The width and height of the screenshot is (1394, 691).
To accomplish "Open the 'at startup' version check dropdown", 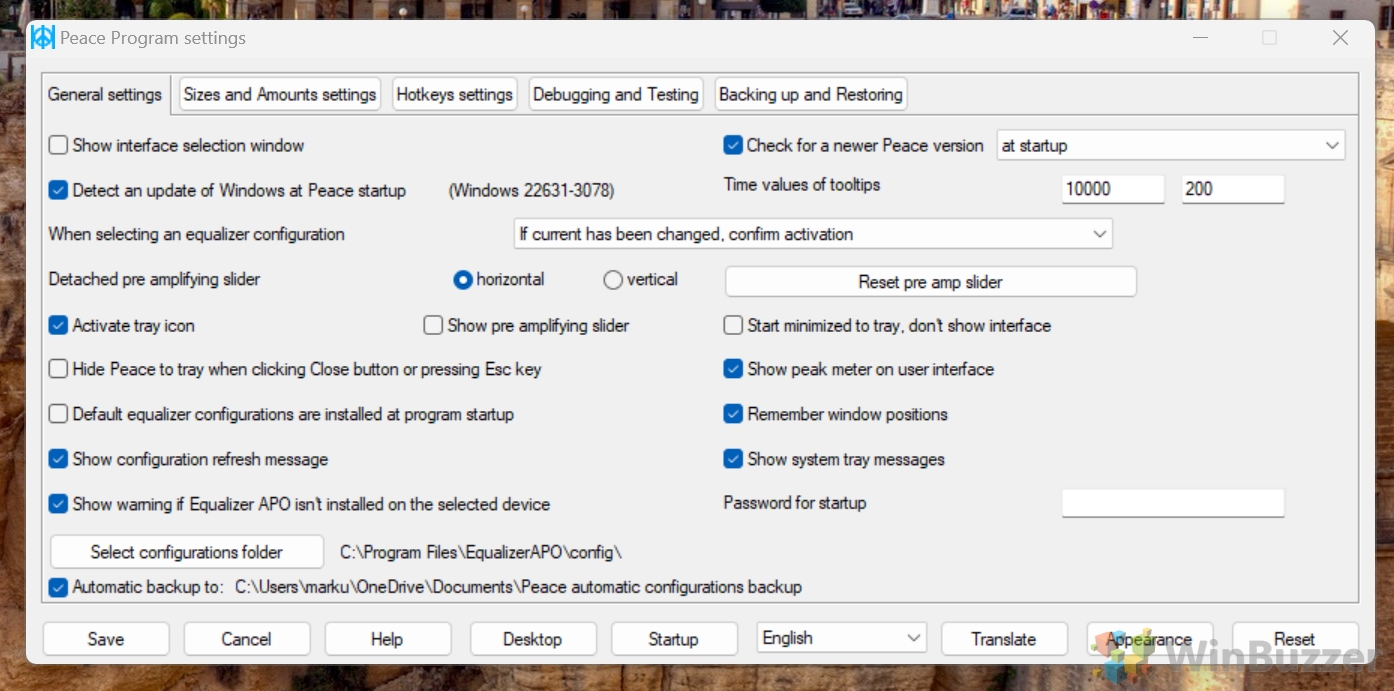I will click(1171, 145).
